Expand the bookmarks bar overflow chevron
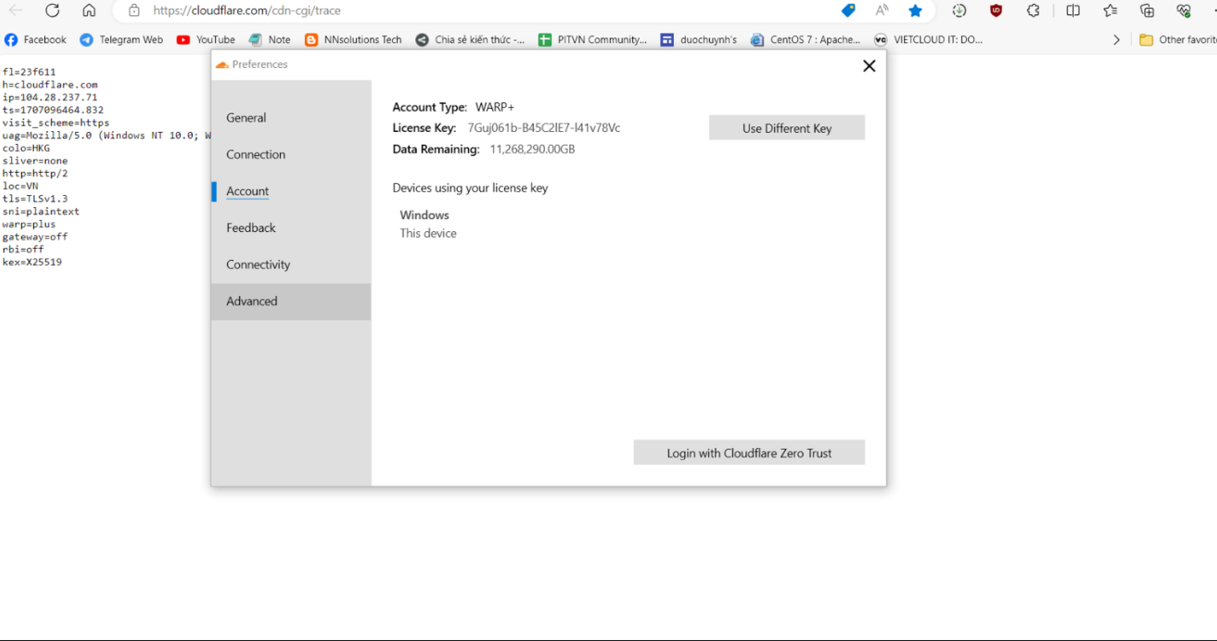Image resolution: width=1217 pixels, height=641 pixels. click(1116, 40)
